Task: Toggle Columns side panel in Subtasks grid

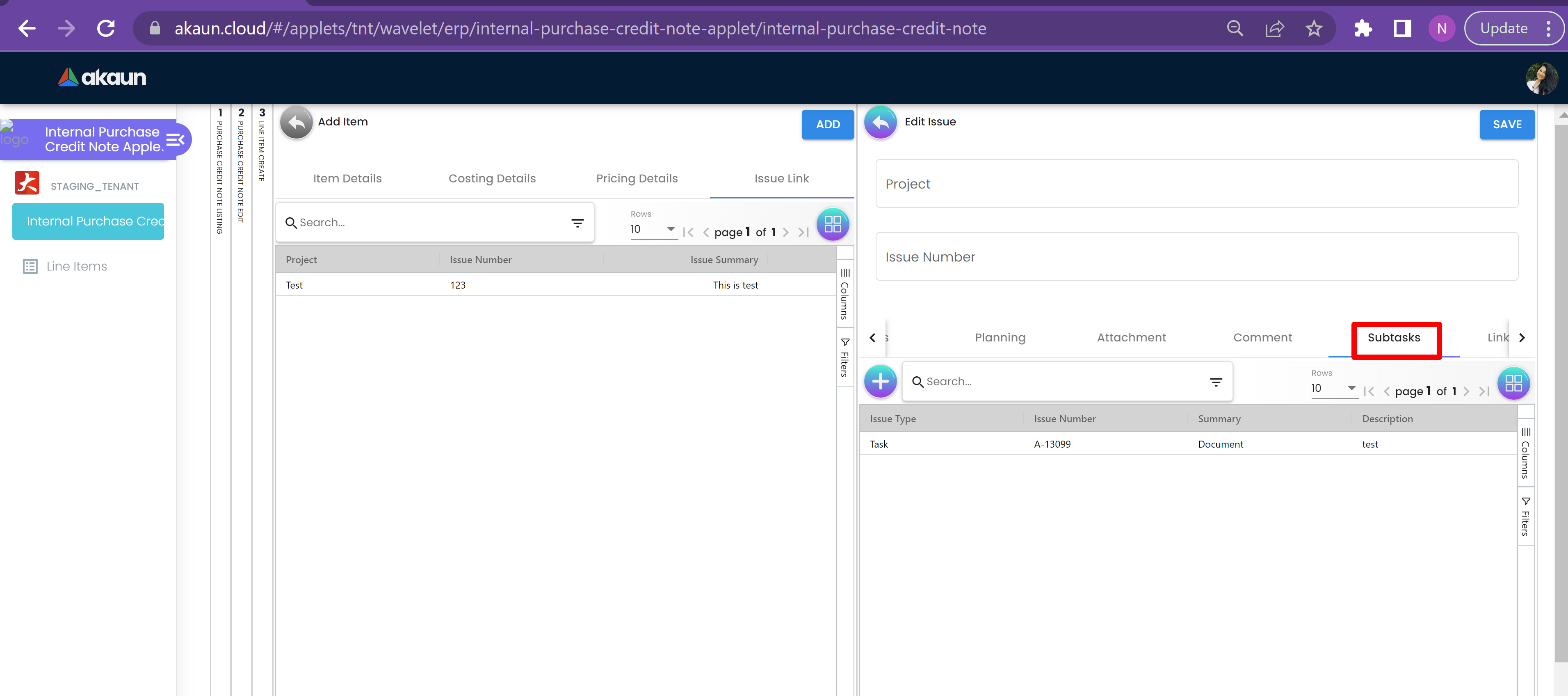Action: click(x=1525, y=454)
